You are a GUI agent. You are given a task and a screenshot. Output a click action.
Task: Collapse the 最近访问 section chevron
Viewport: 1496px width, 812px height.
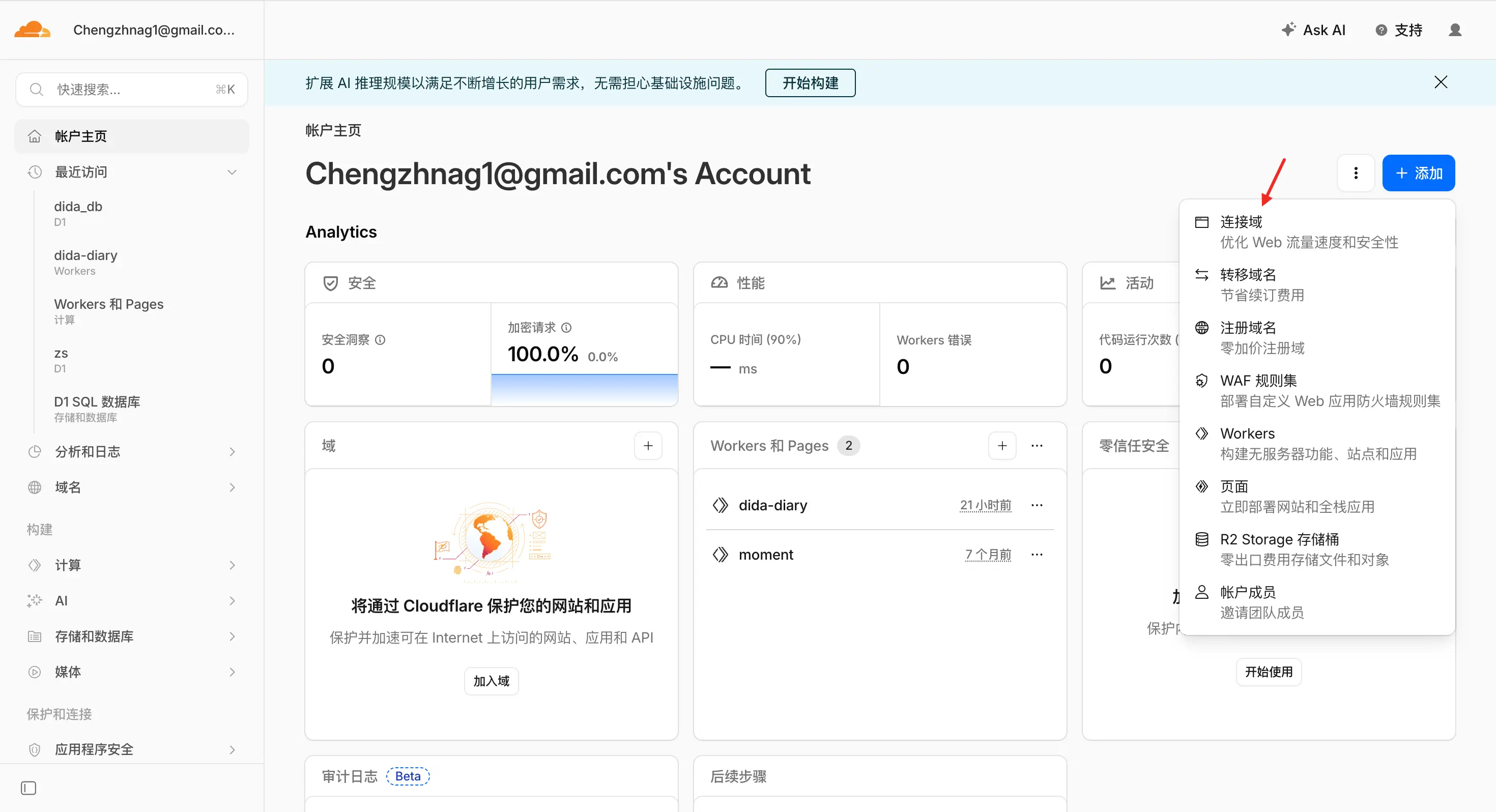pos(232,172)
